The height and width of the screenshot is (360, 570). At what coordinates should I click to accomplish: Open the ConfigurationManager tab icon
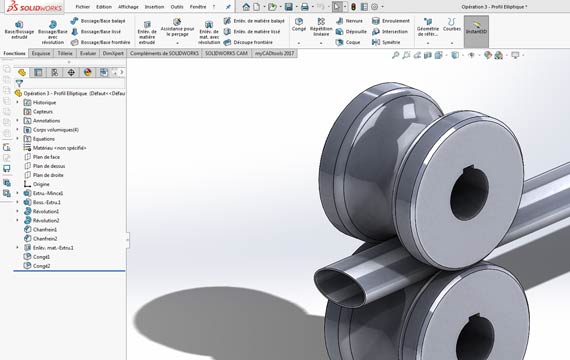pyautogui.click(x=55, y=72)
